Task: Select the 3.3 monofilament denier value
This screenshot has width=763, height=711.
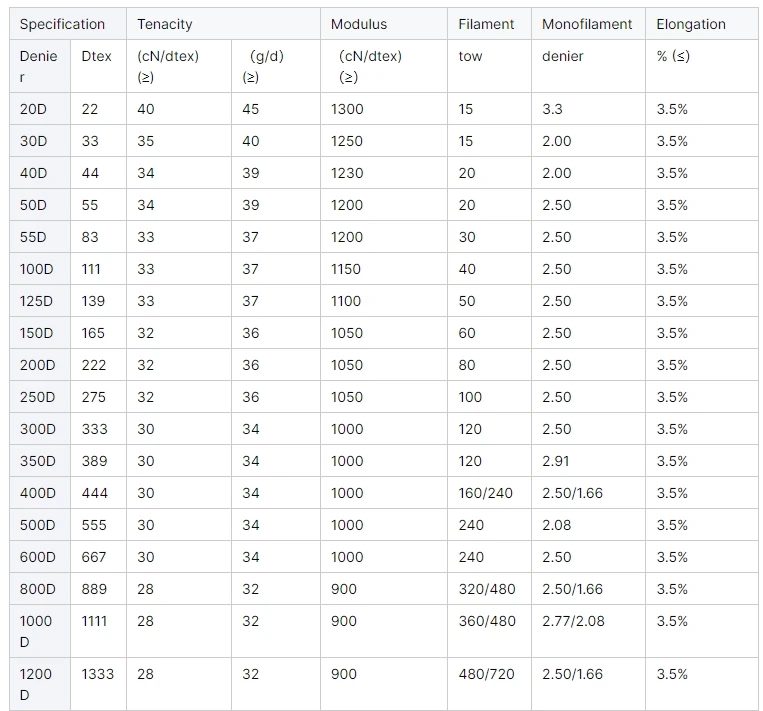Action: click(x=552, y=109)
